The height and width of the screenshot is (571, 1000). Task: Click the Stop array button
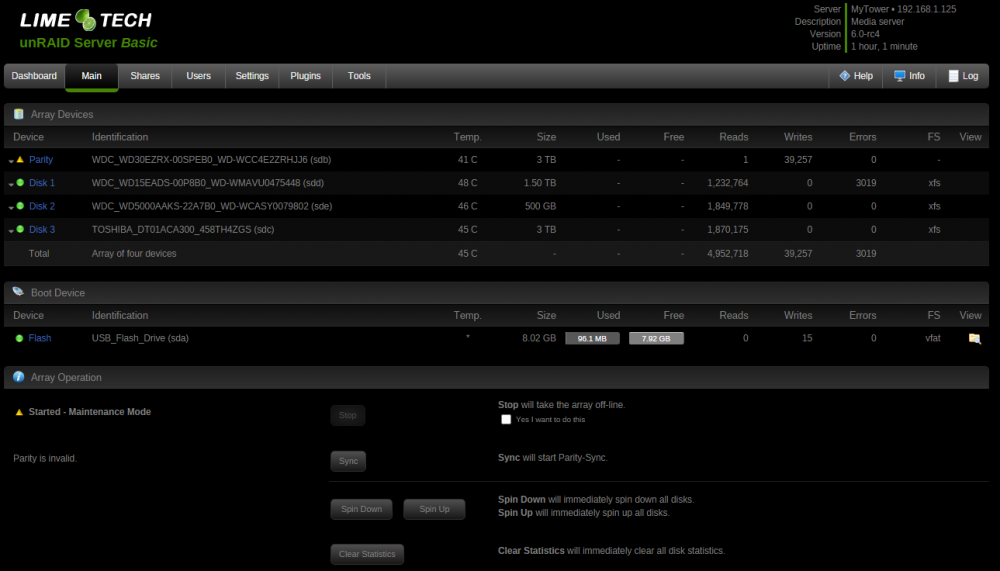(348, 415)
